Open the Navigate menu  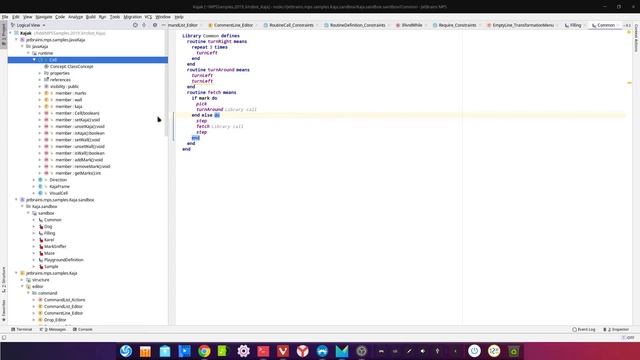click(x=44, y=17)
